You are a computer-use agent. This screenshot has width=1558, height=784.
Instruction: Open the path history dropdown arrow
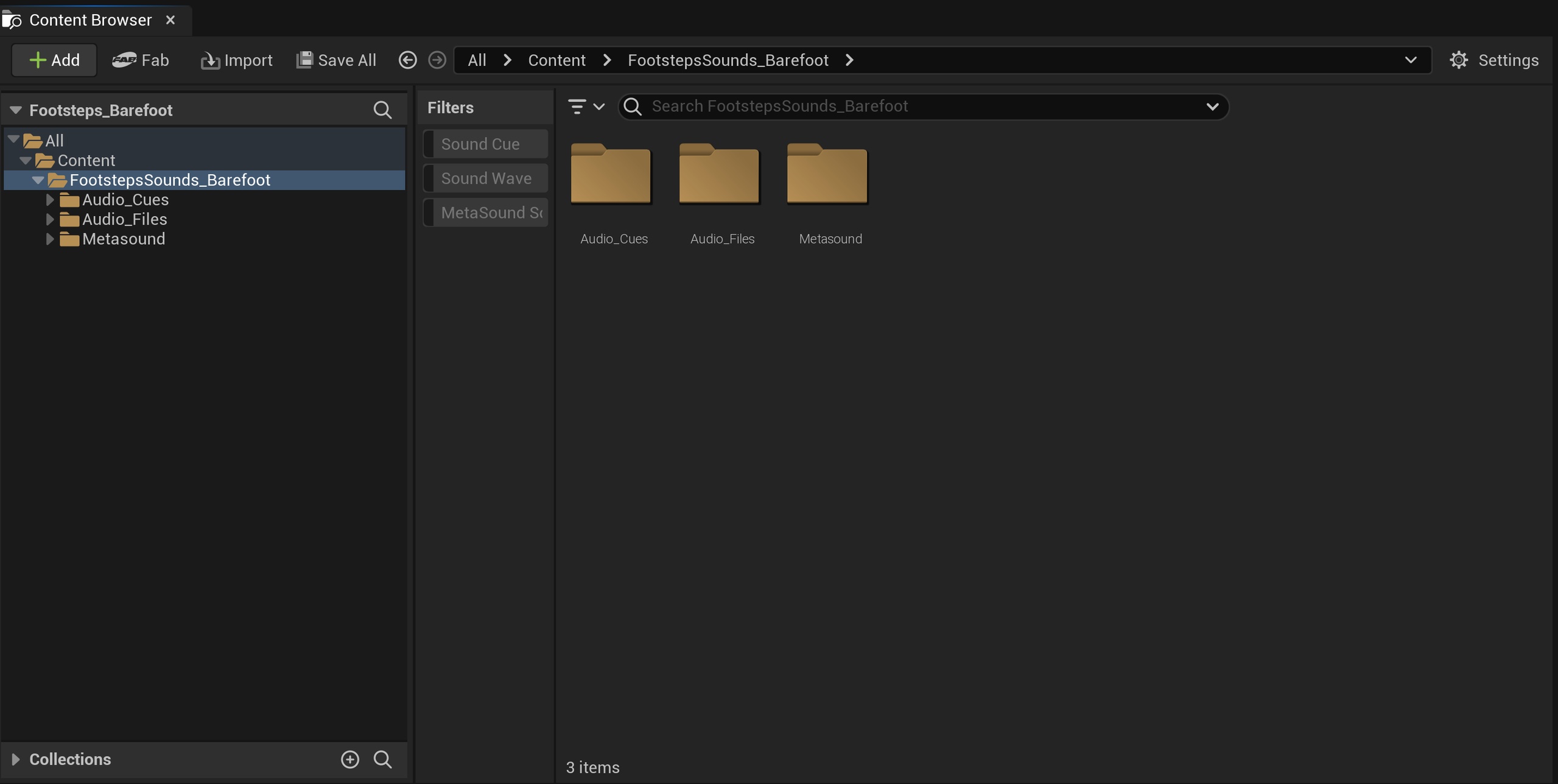point(1411,60)
